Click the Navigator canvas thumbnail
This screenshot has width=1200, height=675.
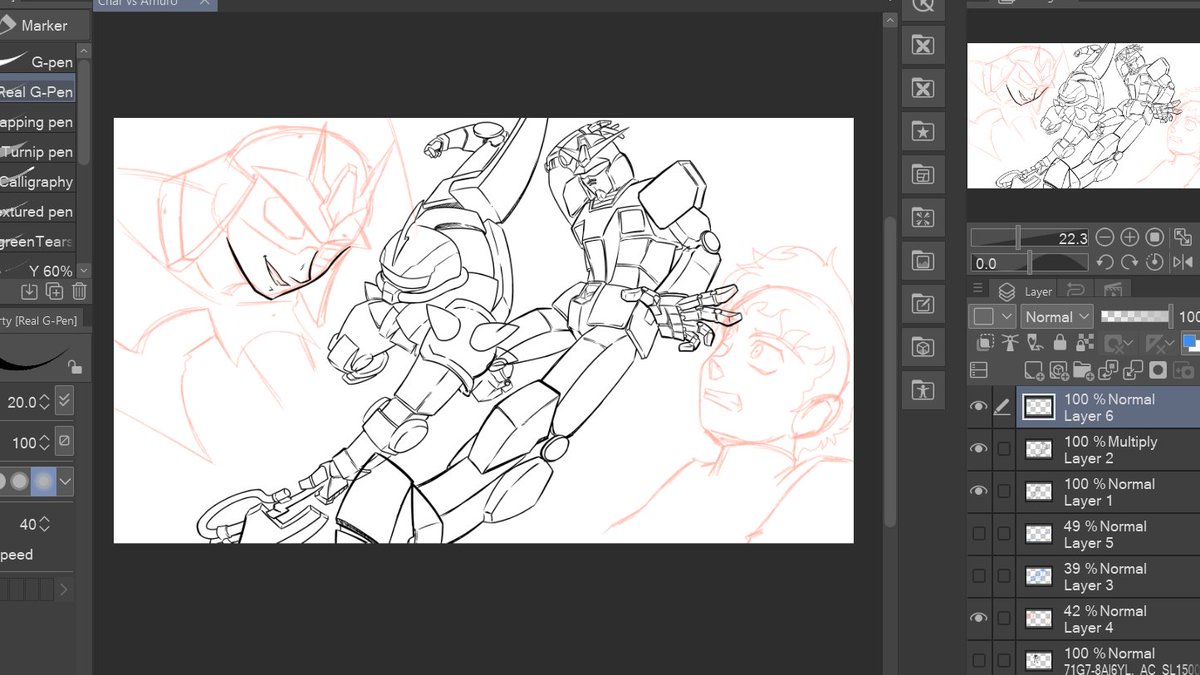click(x=1083, y=115)
